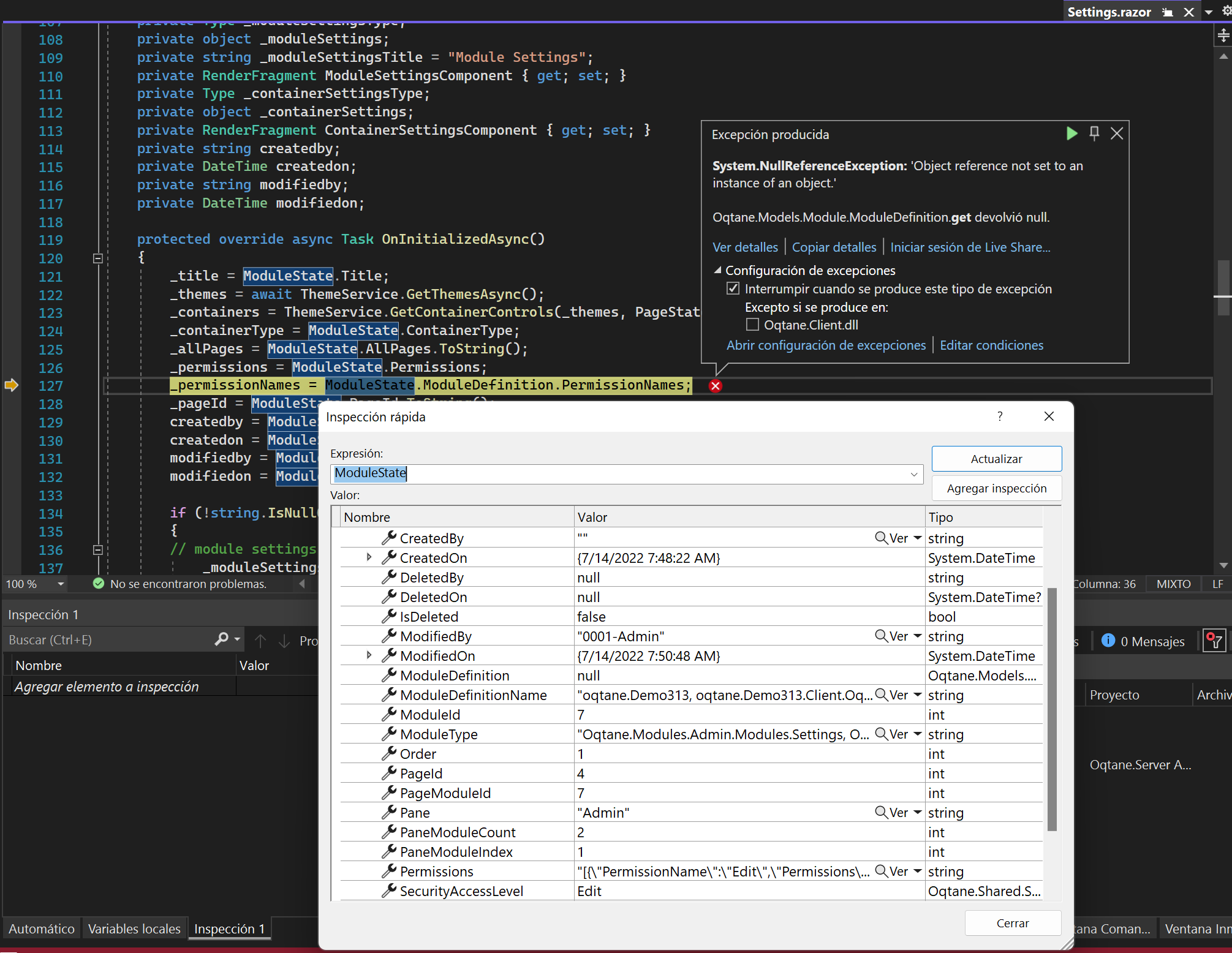The width and height of the screenshot is (1232, 953).
Task: Click the 'Copiar detalles' link
Action: coord(834,247)
